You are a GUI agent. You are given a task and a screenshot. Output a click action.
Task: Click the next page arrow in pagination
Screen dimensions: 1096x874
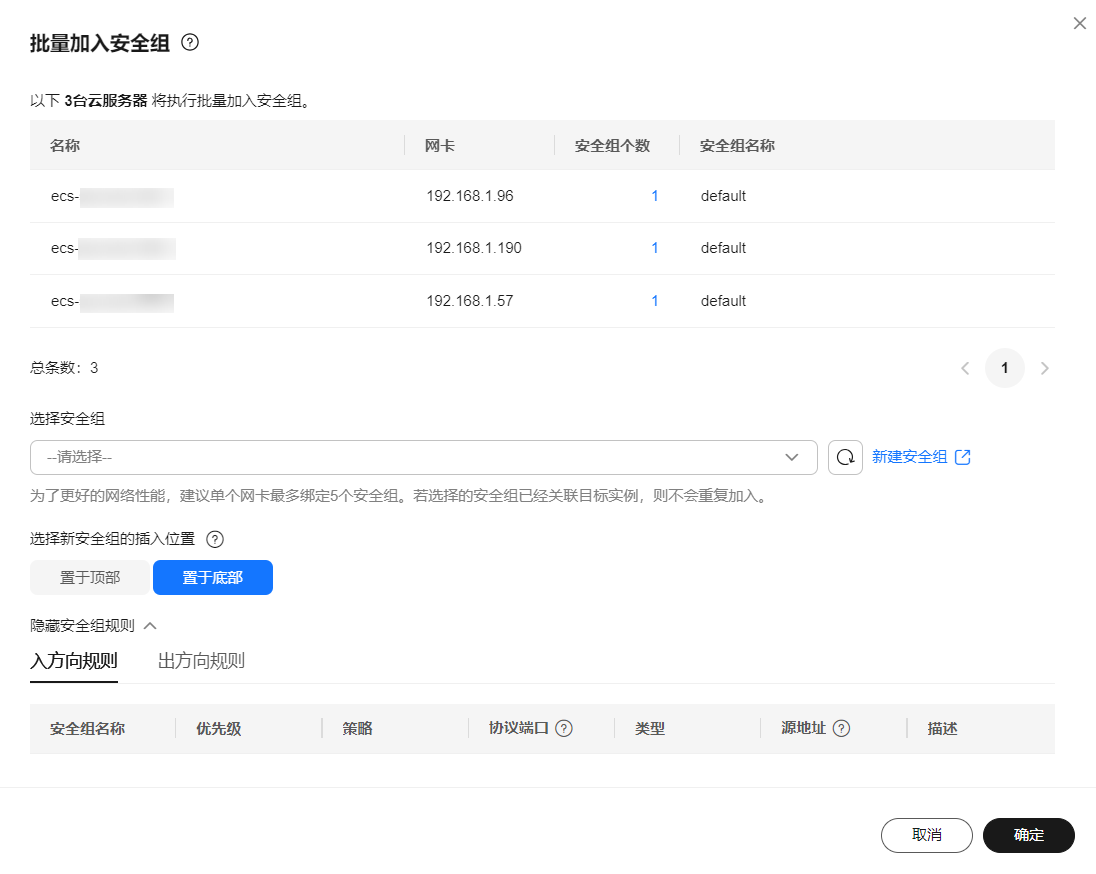(x=1044, y=368)
